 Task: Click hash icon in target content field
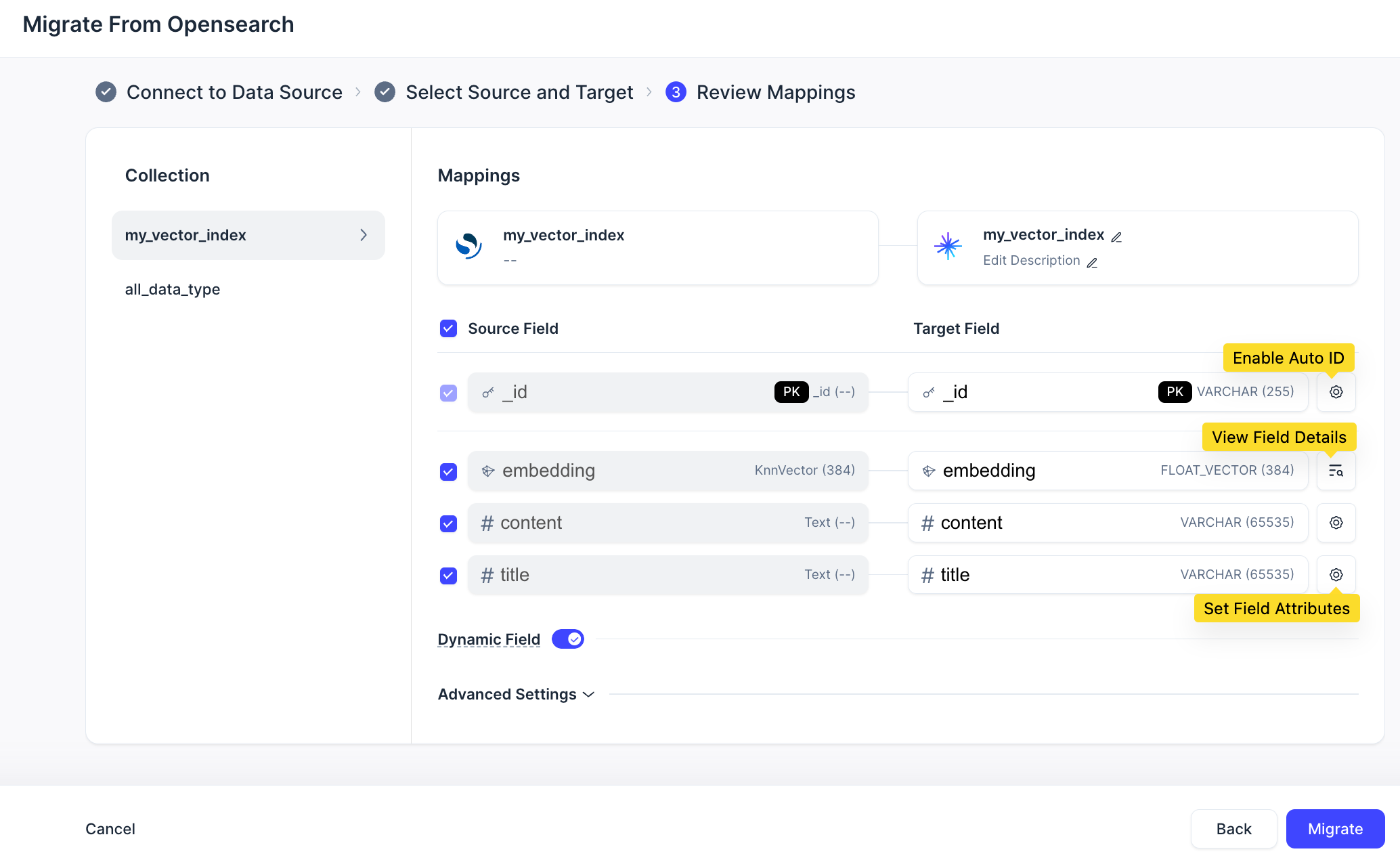pos(927,523)
